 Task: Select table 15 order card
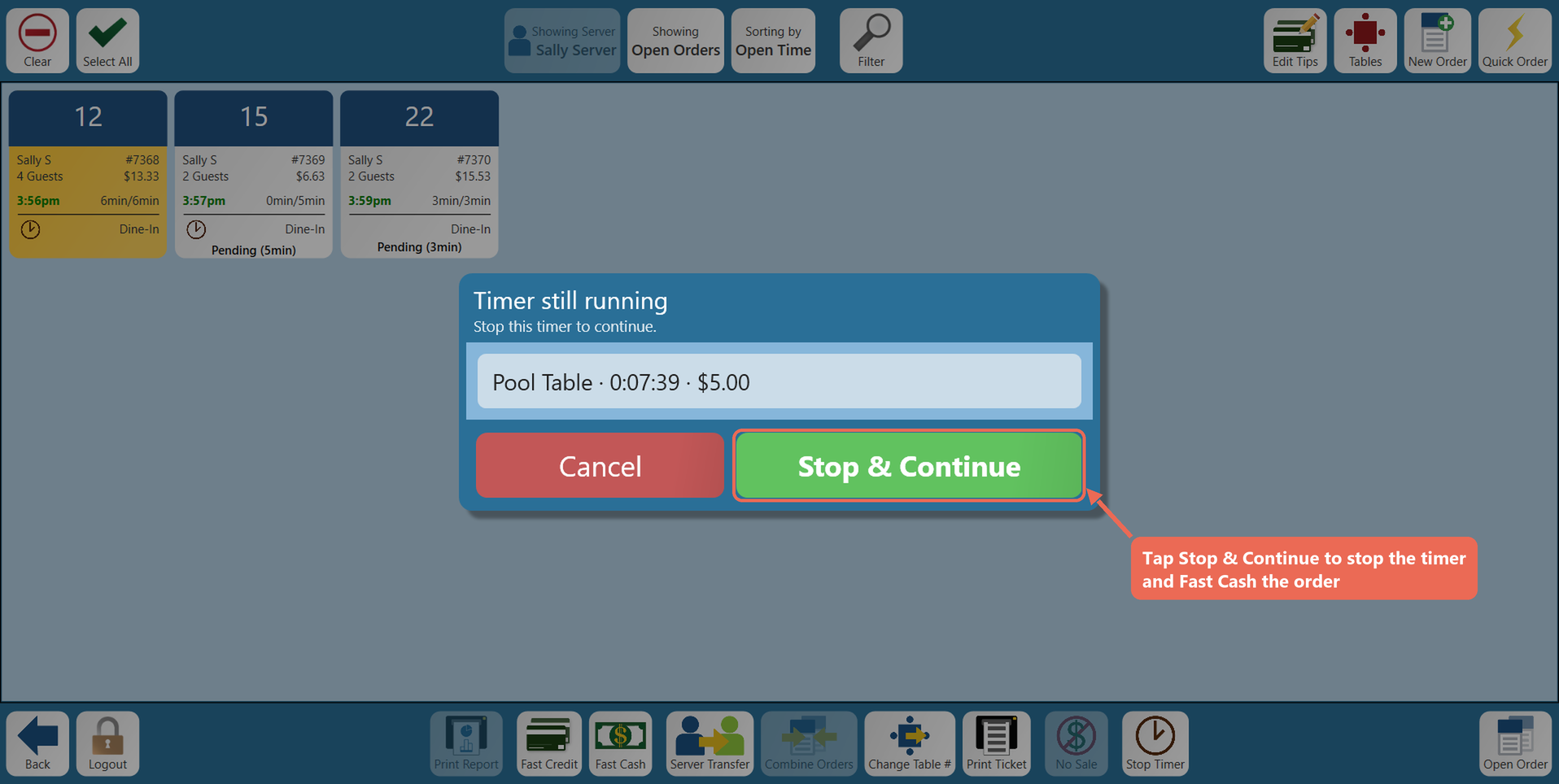tap(254, 174)
